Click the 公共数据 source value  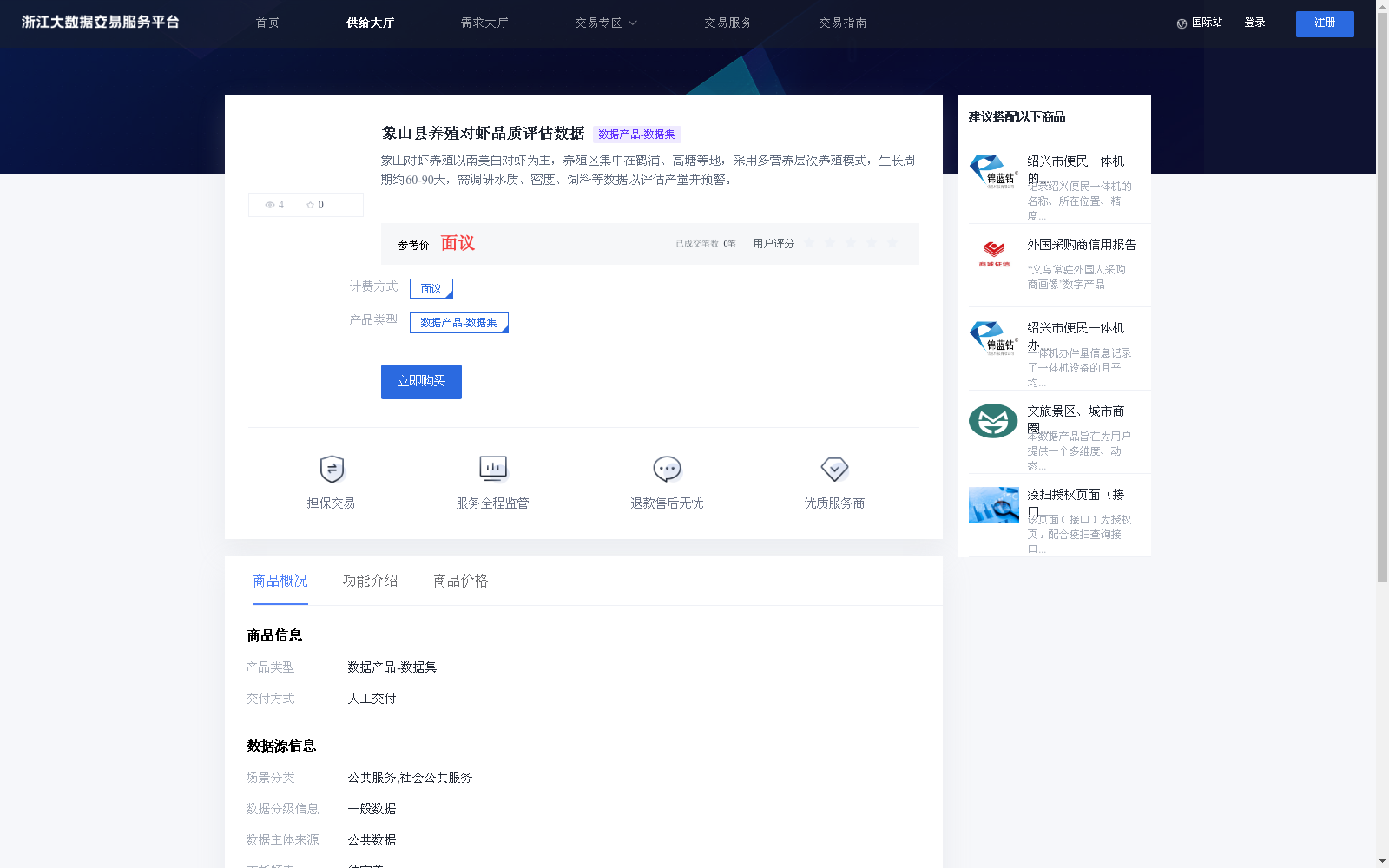point(372,840)
